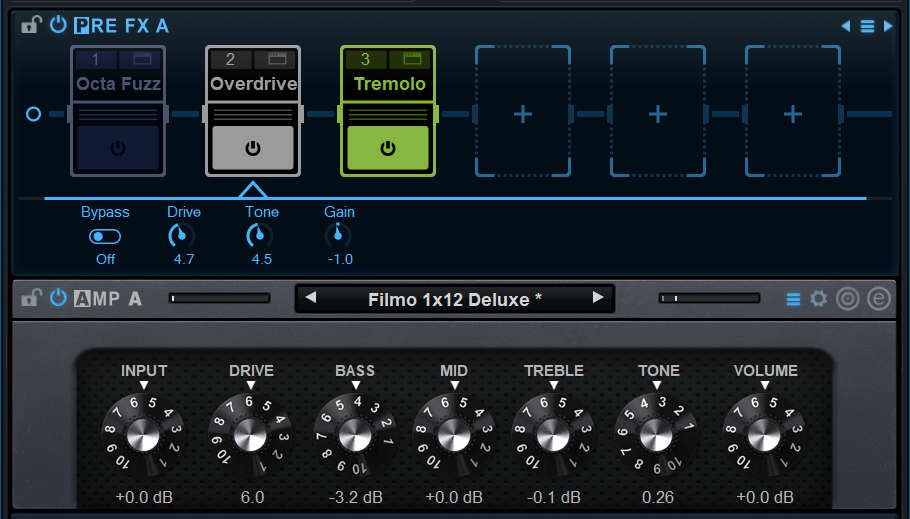This screenshot has width=910, height=519.
Task: Open the Filmo 1x12 Deluxe amp selector
Action: [x=454, y=299]
